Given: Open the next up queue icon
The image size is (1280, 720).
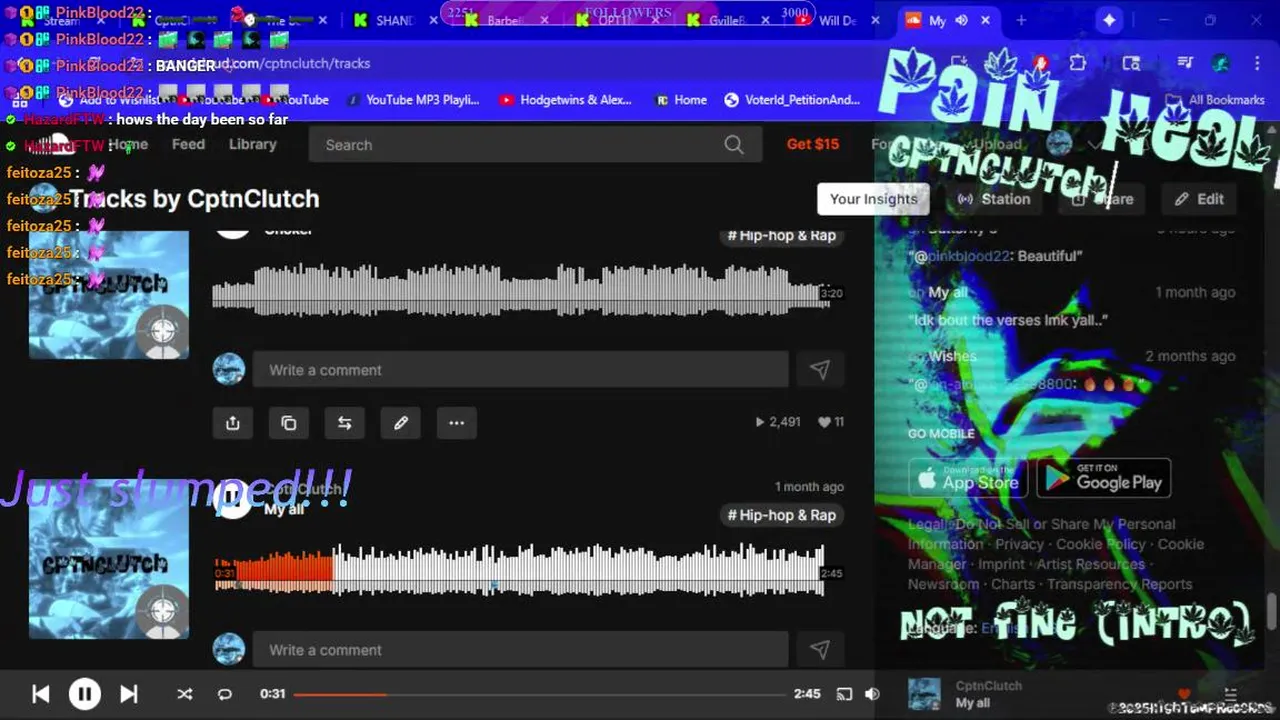Looking at the screenshot, I should (x=1231, y=694).
